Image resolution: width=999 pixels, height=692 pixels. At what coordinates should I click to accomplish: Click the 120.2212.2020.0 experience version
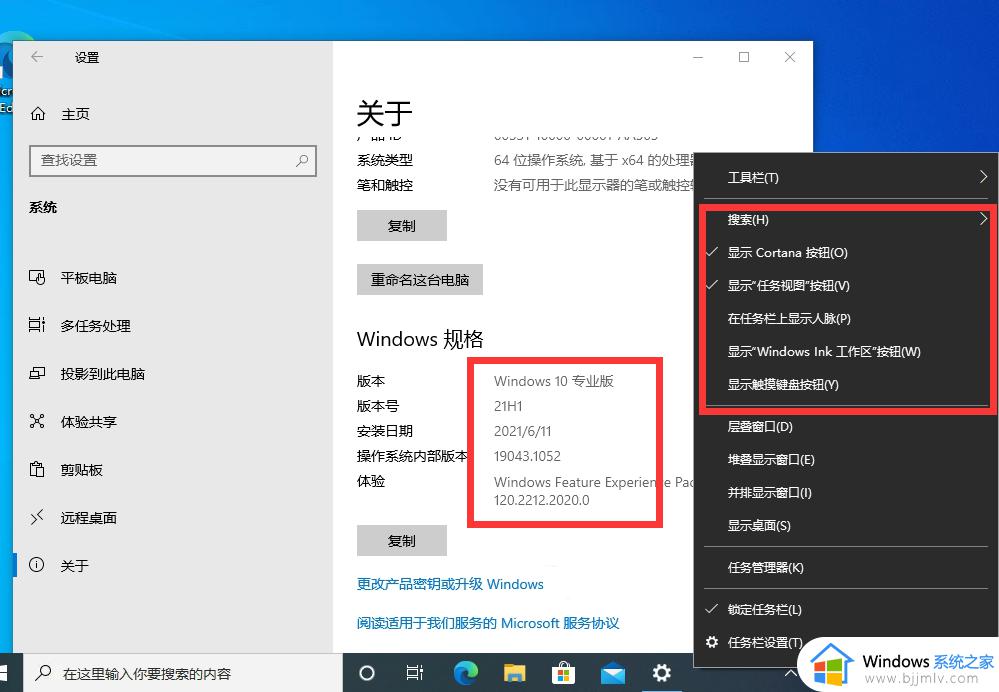(x=541, y=500)
